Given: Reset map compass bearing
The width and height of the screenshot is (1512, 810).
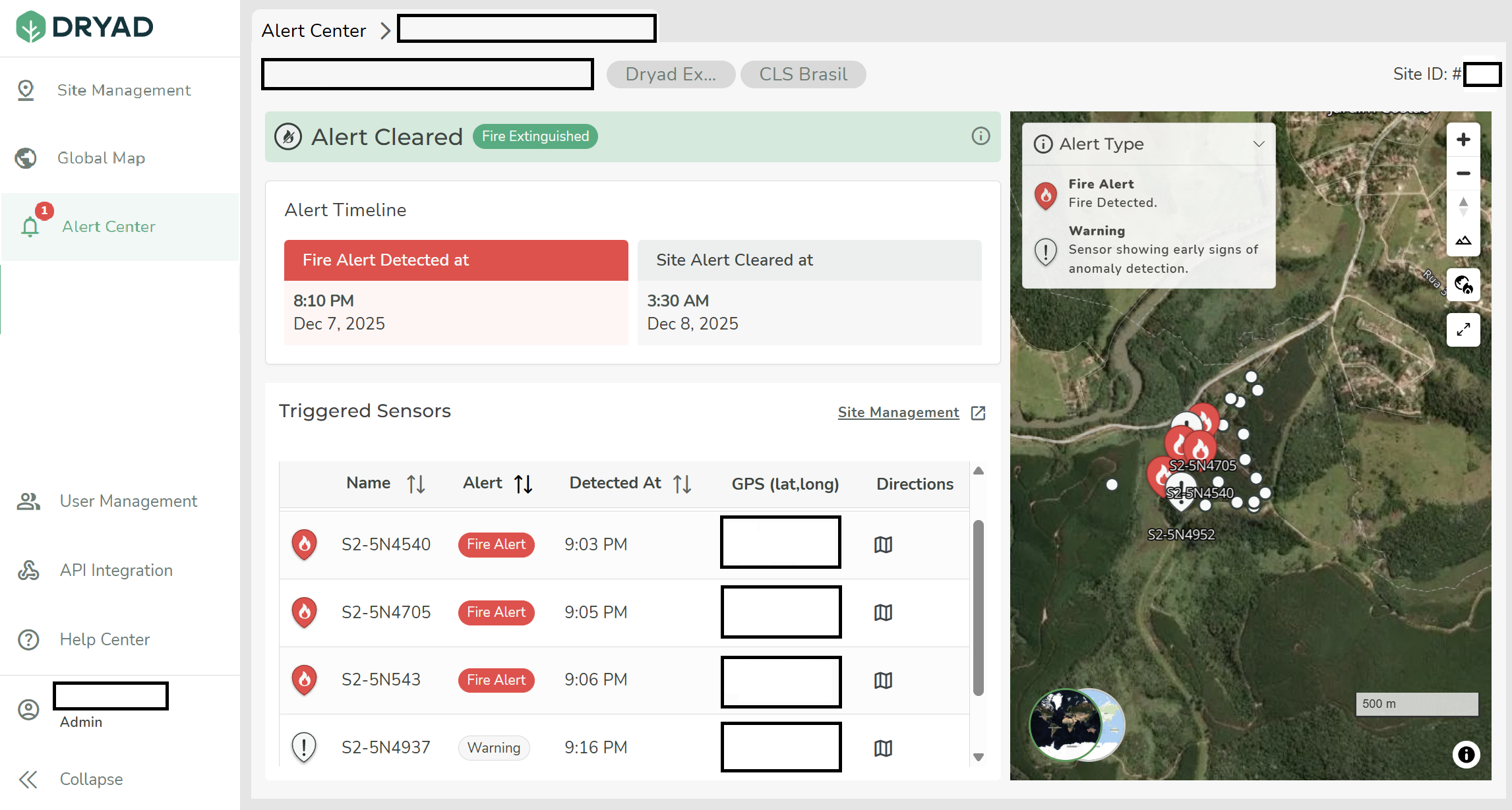Looking at the screenshot, I should coord(1463,207).
